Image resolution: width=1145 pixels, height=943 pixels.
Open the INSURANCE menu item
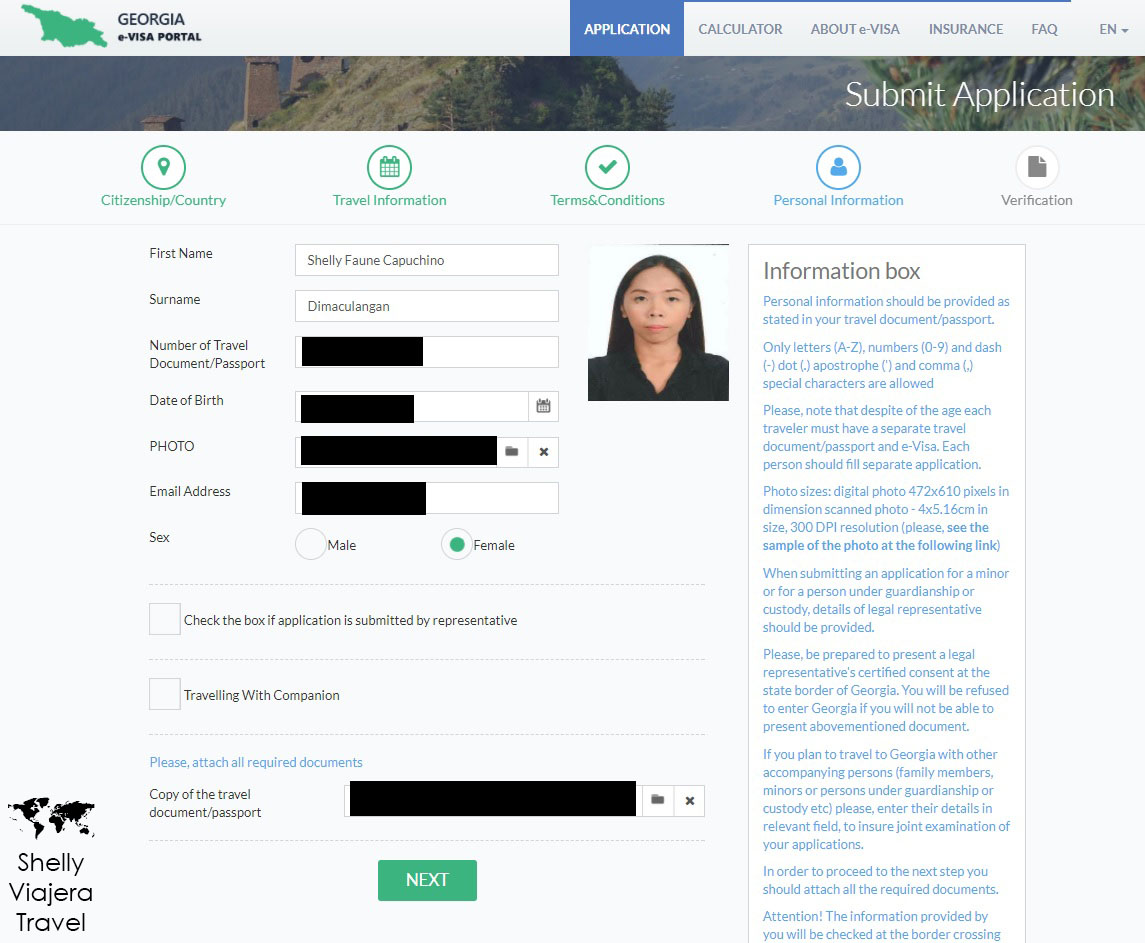(x=964, y=29)
